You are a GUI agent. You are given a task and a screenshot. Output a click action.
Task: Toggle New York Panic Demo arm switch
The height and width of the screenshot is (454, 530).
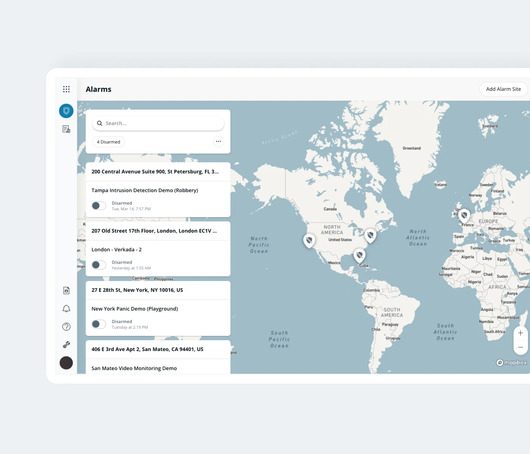coord(99,324)
